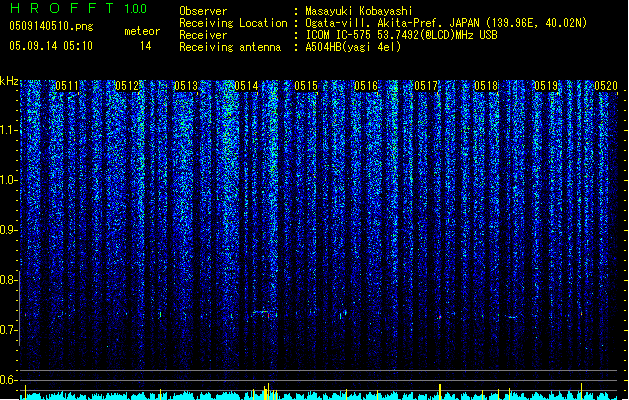Click the receiver ICOM IC-575 text

point(402,35)
